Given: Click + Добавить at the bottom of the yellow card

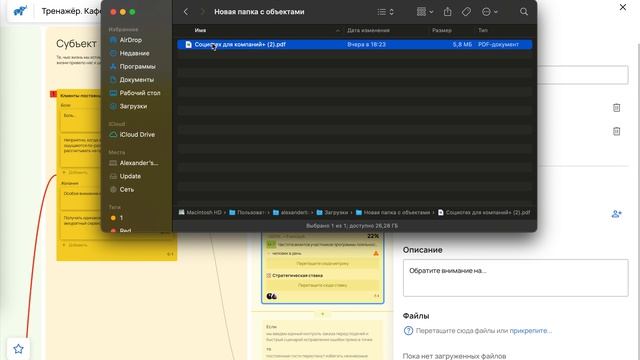Looking at the screenshot, I should coord(75,245).
